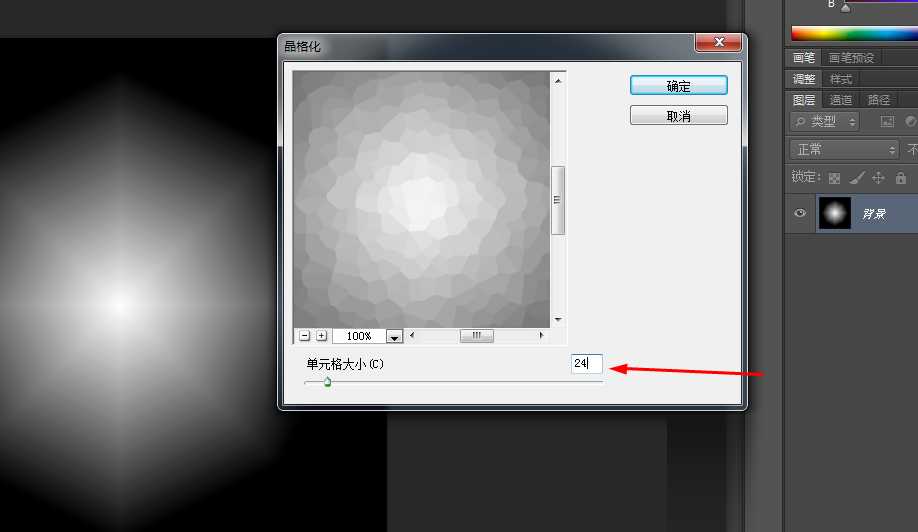The height and width of the screenshot is (532, 918).
Task: Click the 确定 button
Action: pyautogui.click(x=678, y=86)
